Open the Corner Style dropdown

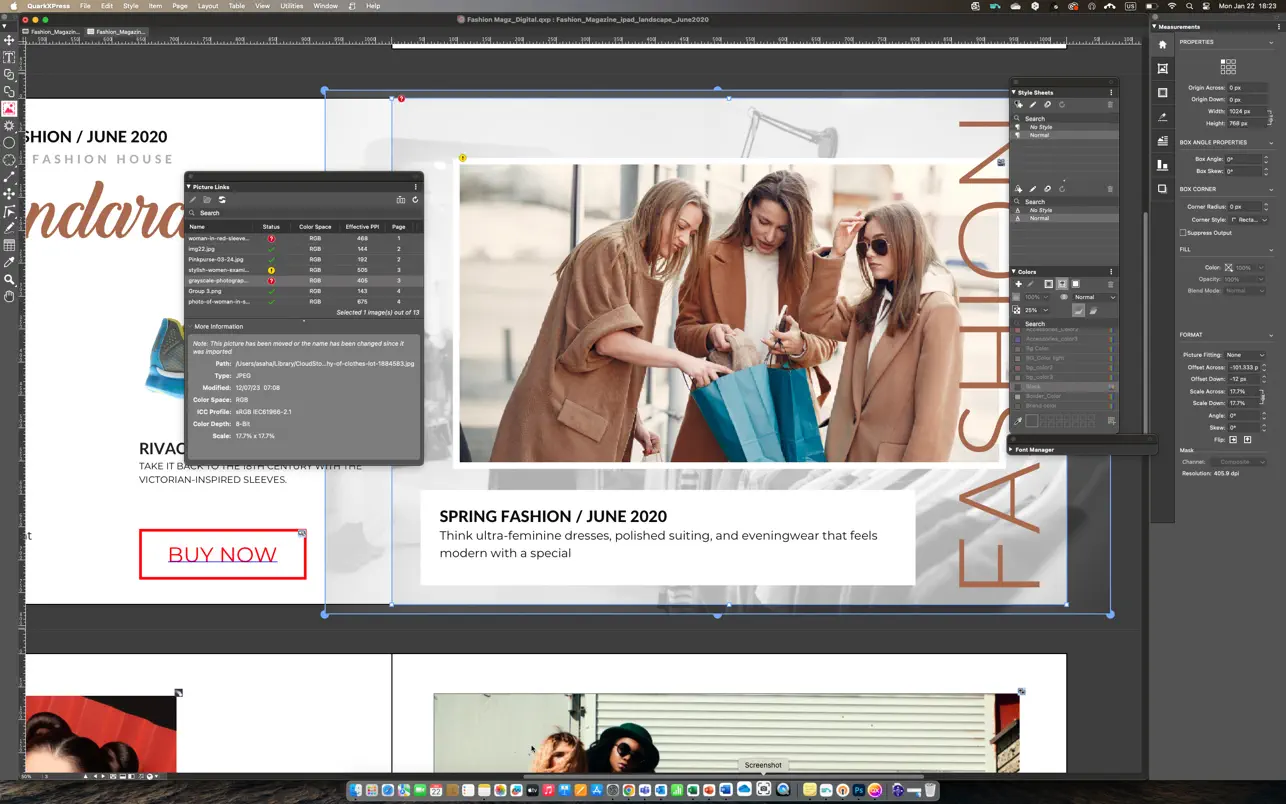pos(1248,219)
